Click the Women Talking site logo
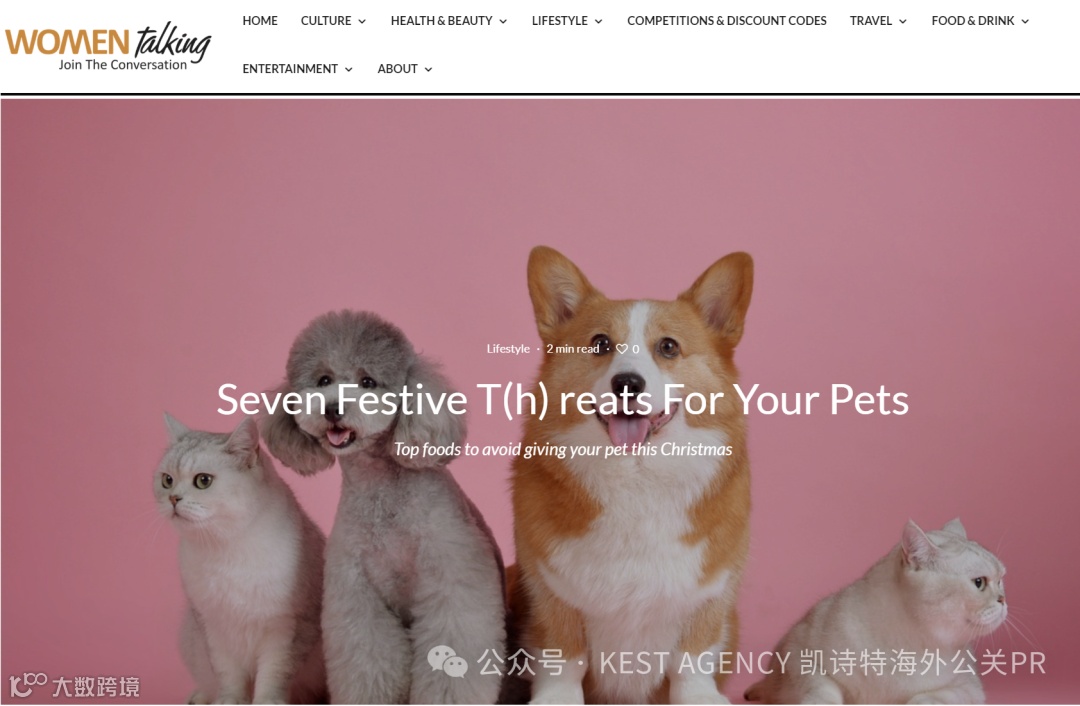Screen dimensions: 1080x706 point(107,46)
